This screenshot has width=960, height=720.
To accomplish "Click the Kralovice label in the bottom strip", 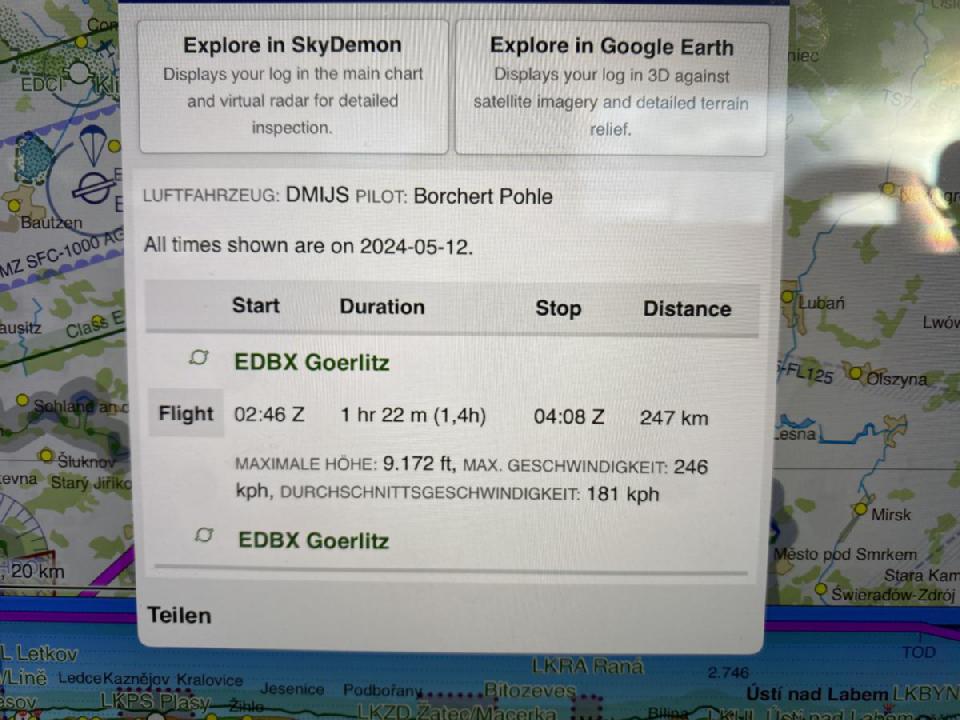I will pyautogui.click(x=210, y=680).
